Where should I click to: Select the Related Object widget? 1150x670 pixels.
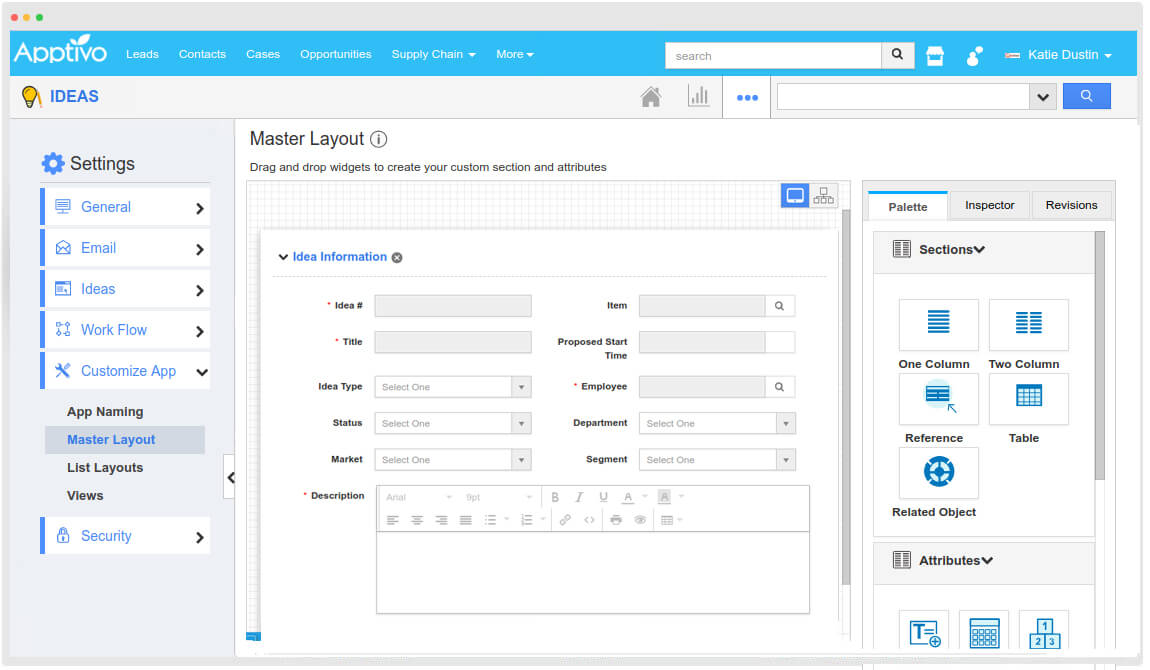click(937, 472)
